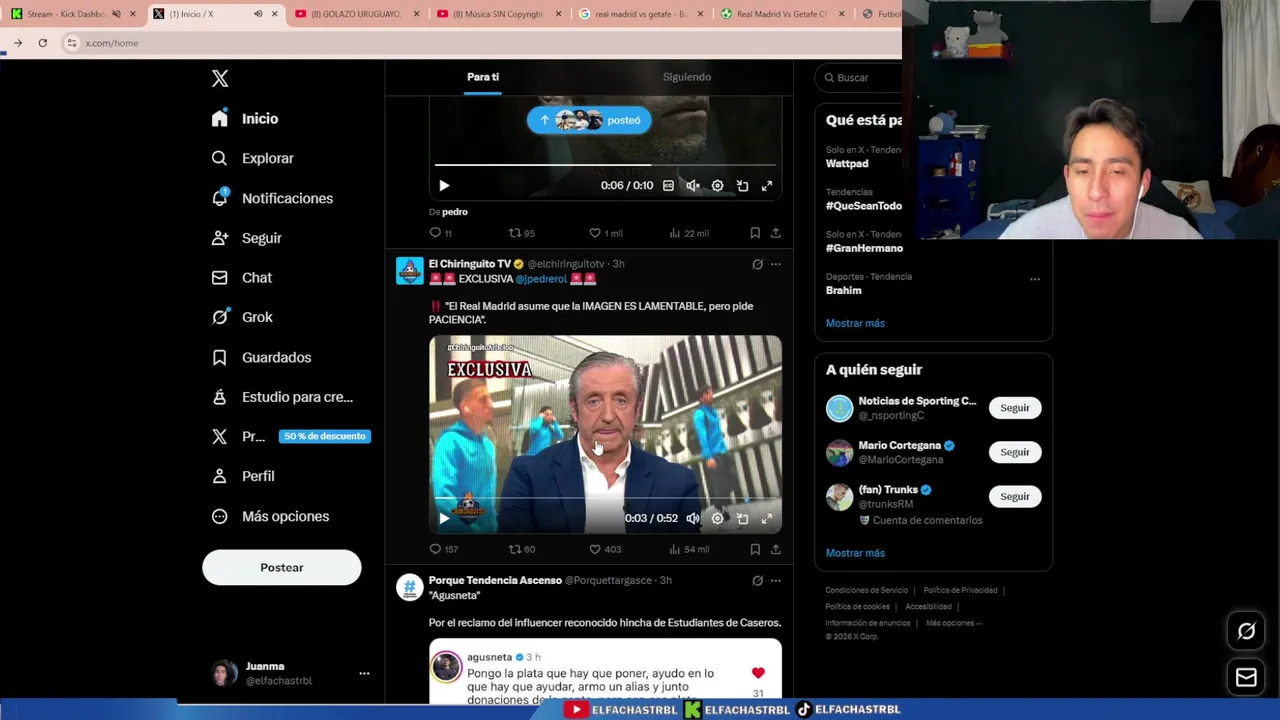The width and height of the screenshot is (1280, 720).
Task: Toggle picture-in-picture on top video
Action: click(742, 186)
